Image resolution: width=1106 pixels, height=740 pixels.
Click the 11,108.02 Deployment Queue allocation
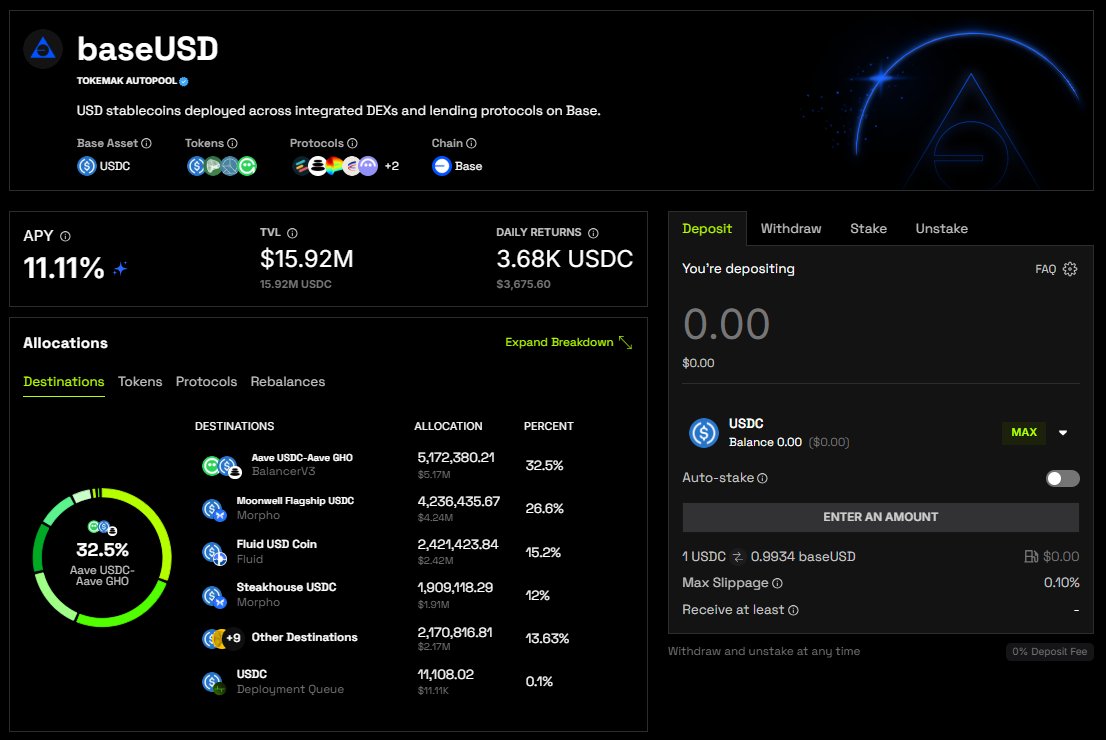click(x=446, y=674)
